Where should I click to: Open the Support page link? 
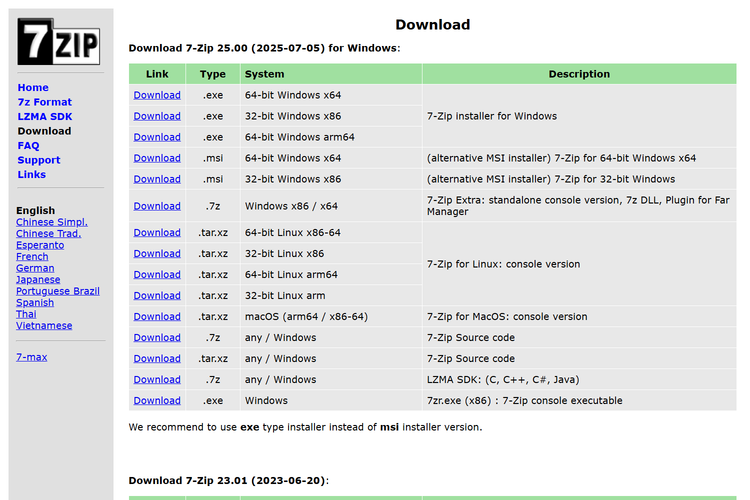[39, 160]
